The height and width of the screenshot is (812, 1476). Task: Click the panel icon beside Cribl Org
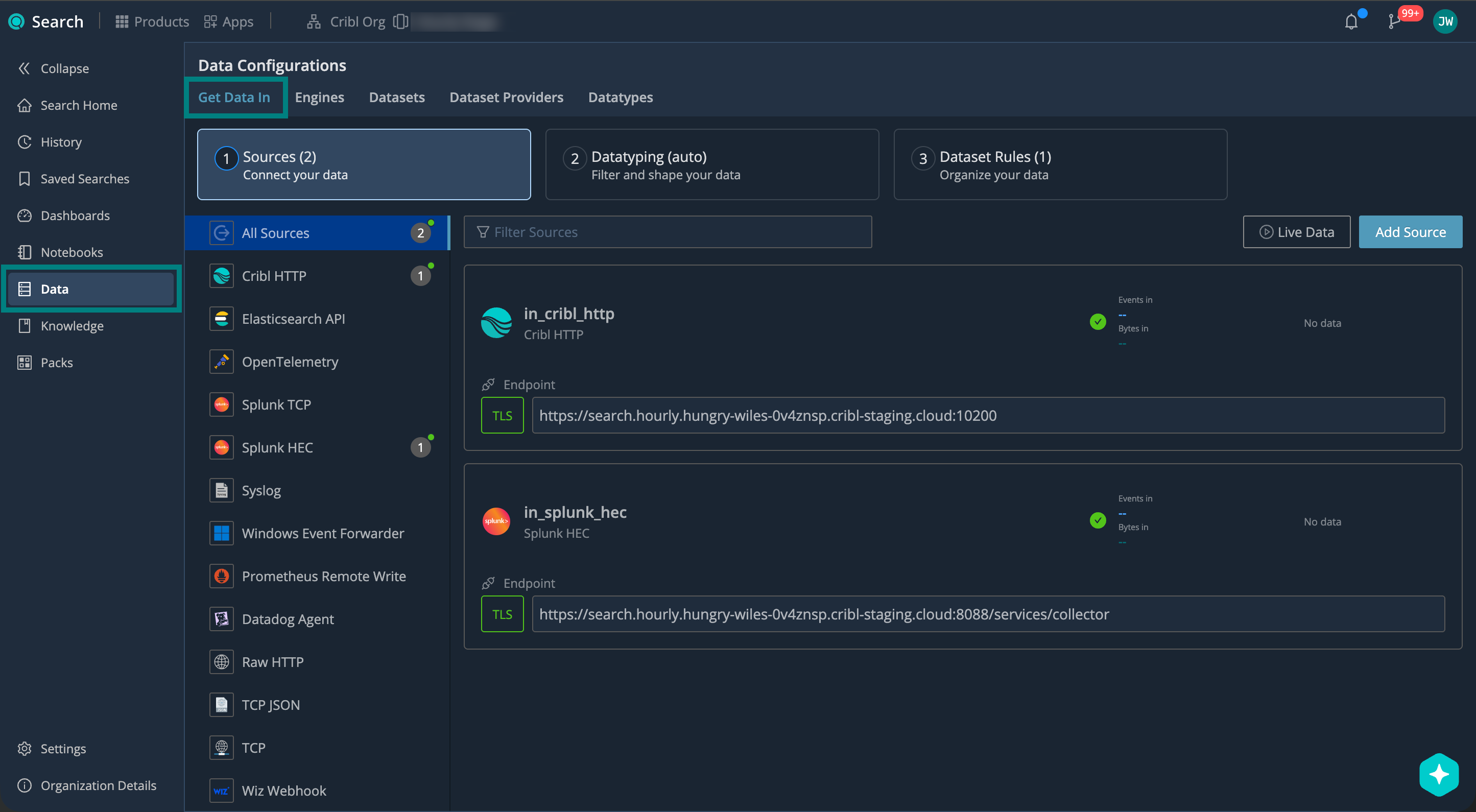click(x=400, y=22)
